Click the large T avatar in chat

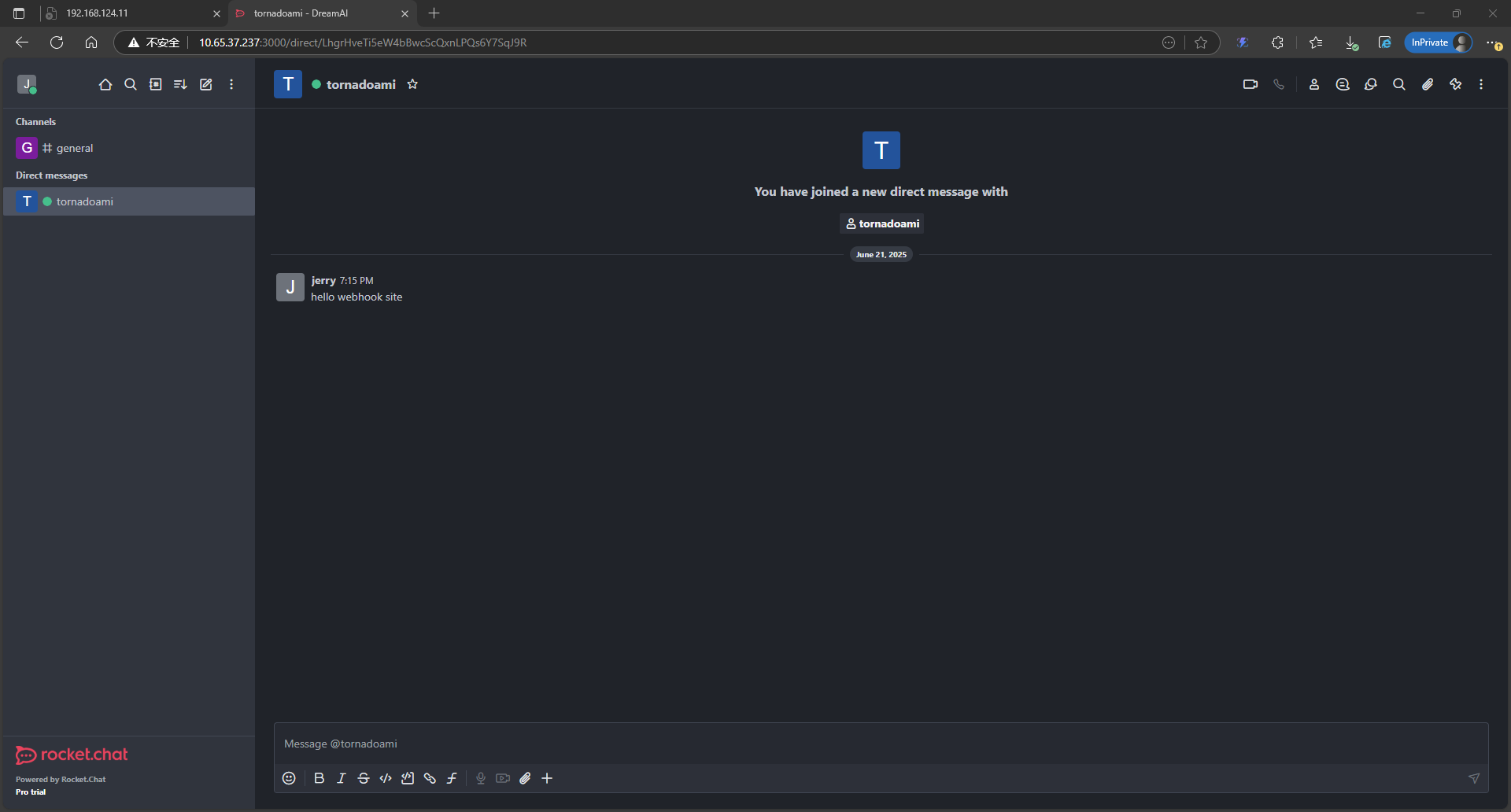tap(881, 150)
